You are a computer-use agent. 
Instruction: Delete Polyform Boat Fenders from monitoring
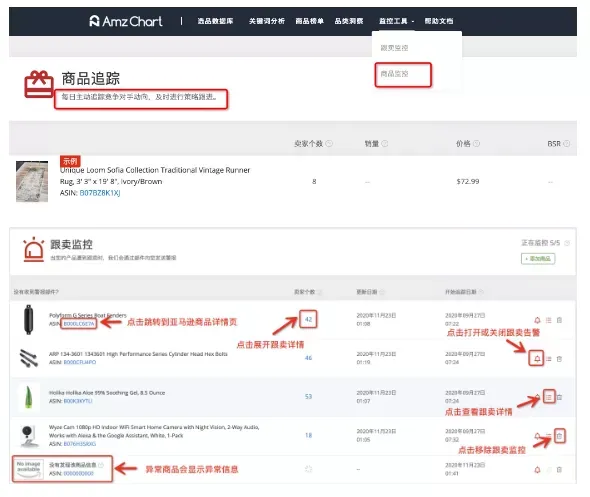(559, 320)
